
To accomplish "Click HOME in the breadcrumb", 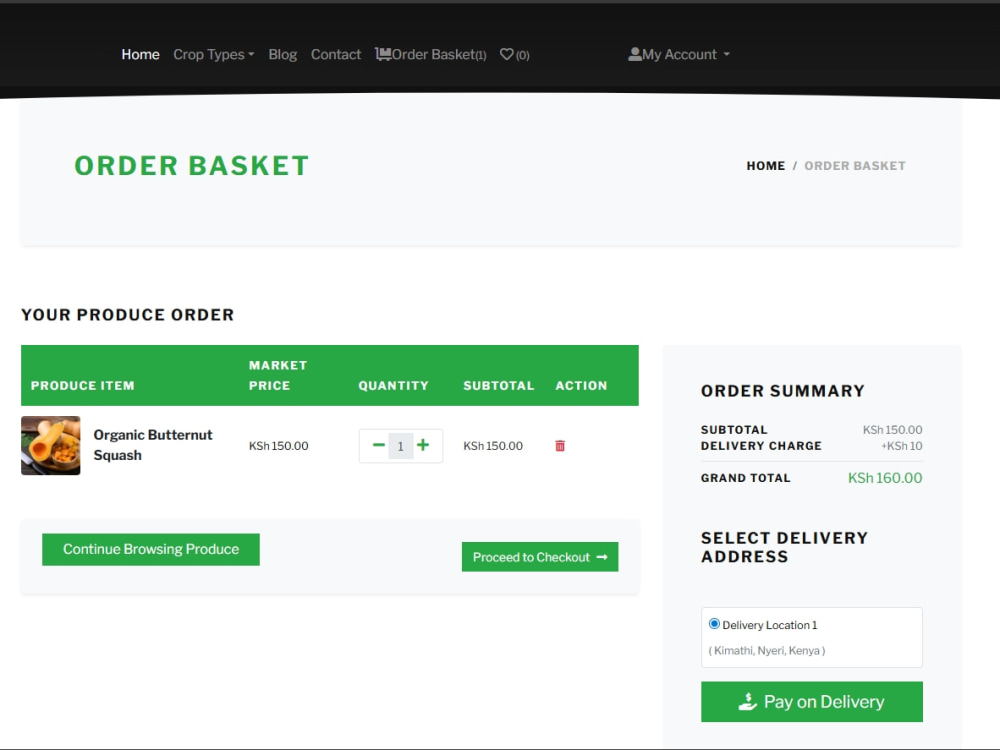I will tap(765, 166).
